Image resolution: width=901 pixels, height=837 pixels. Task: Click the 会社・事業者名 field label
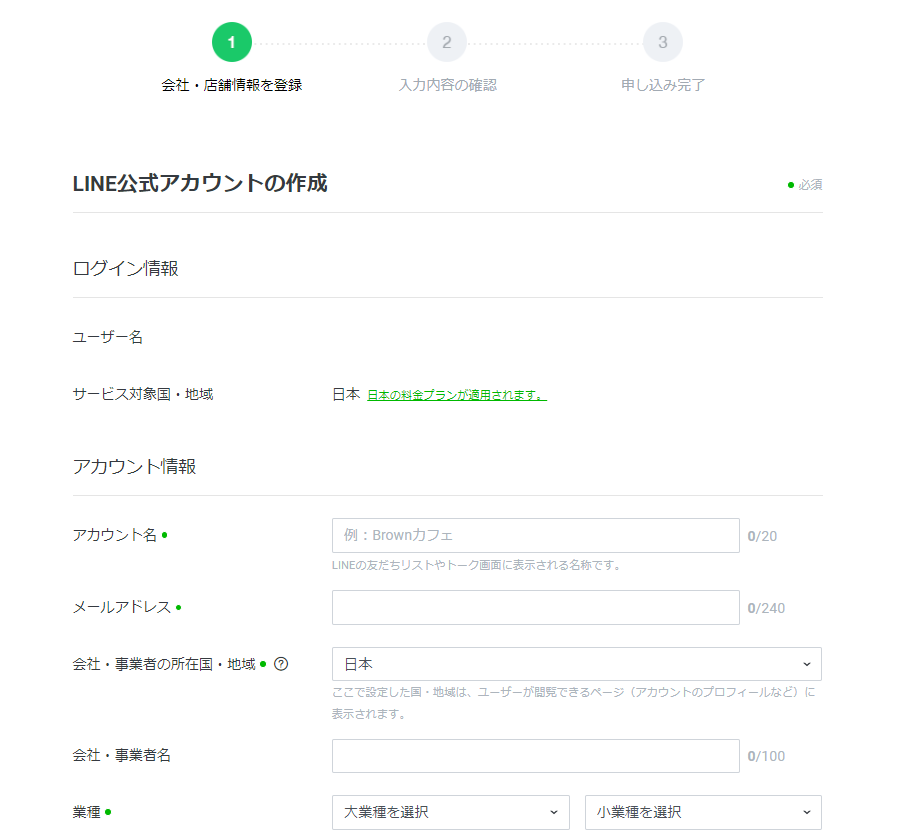point(122,755)
